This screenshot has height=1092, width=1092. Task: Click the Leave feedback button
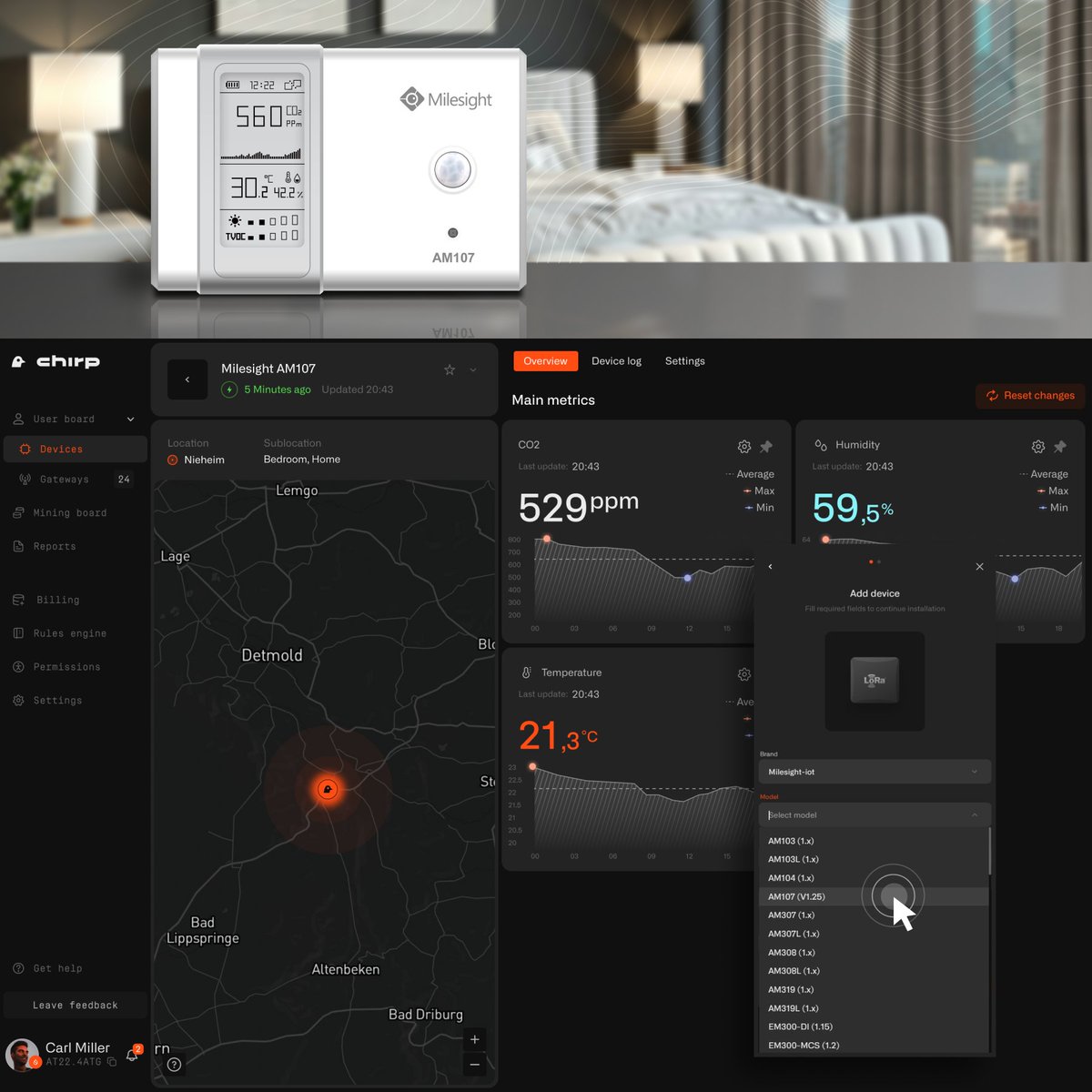point(76,1006)
